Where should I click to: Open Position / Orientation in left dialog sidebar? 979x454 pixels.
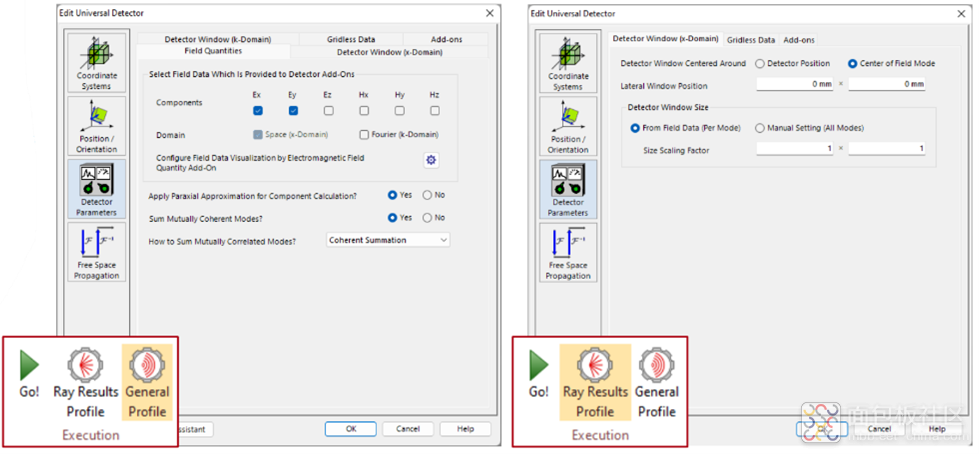(x=97, y=126)
